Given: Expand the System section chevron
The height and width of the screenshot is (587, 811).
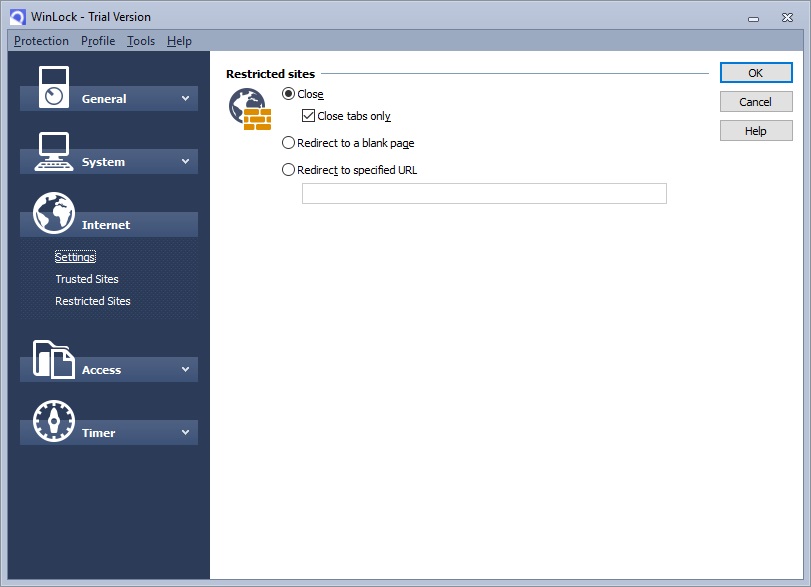Looking at the screenshot, I should point(185,161).
